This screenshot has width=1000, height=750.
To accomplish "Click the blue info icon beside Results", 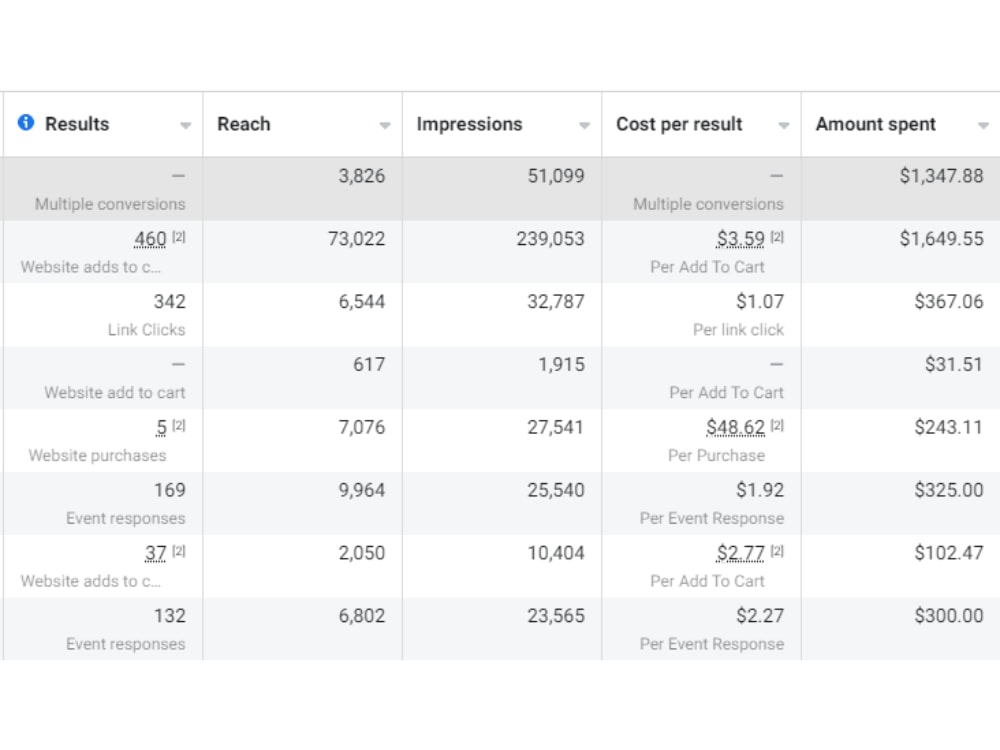I will [x=26, y=122].
